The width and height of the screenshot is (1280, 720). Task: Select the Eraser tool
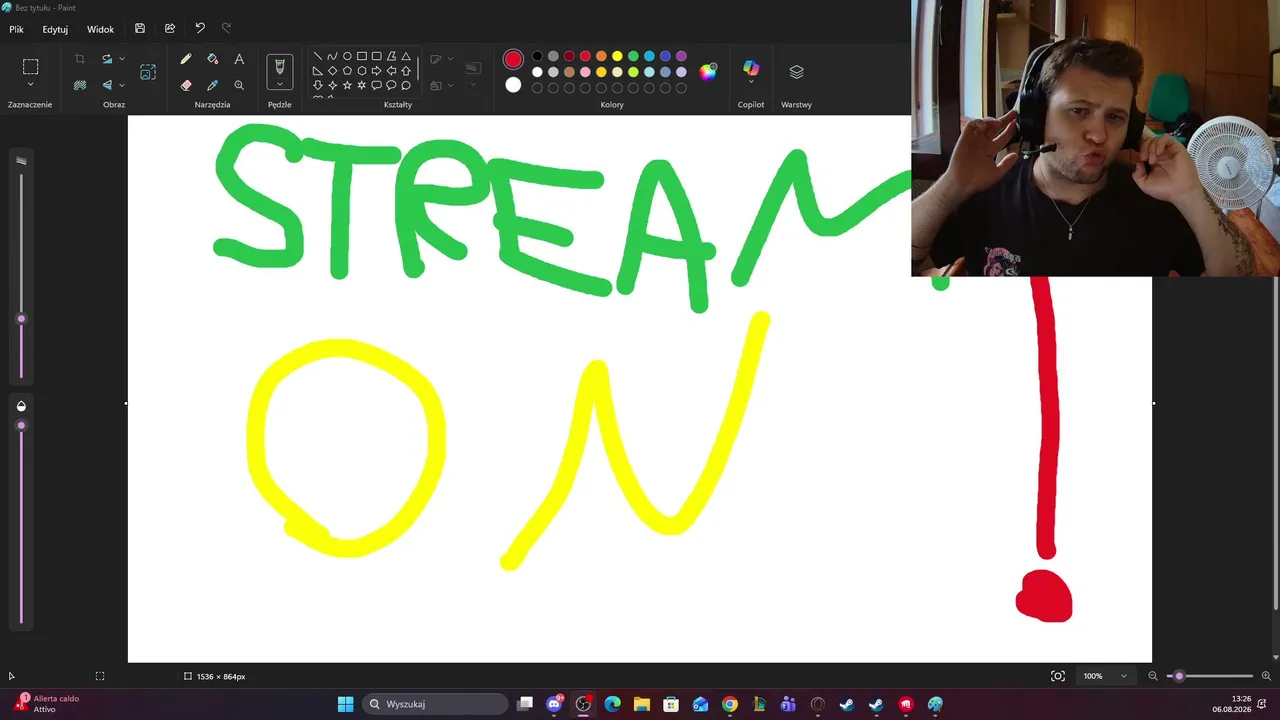pos(186,85)
